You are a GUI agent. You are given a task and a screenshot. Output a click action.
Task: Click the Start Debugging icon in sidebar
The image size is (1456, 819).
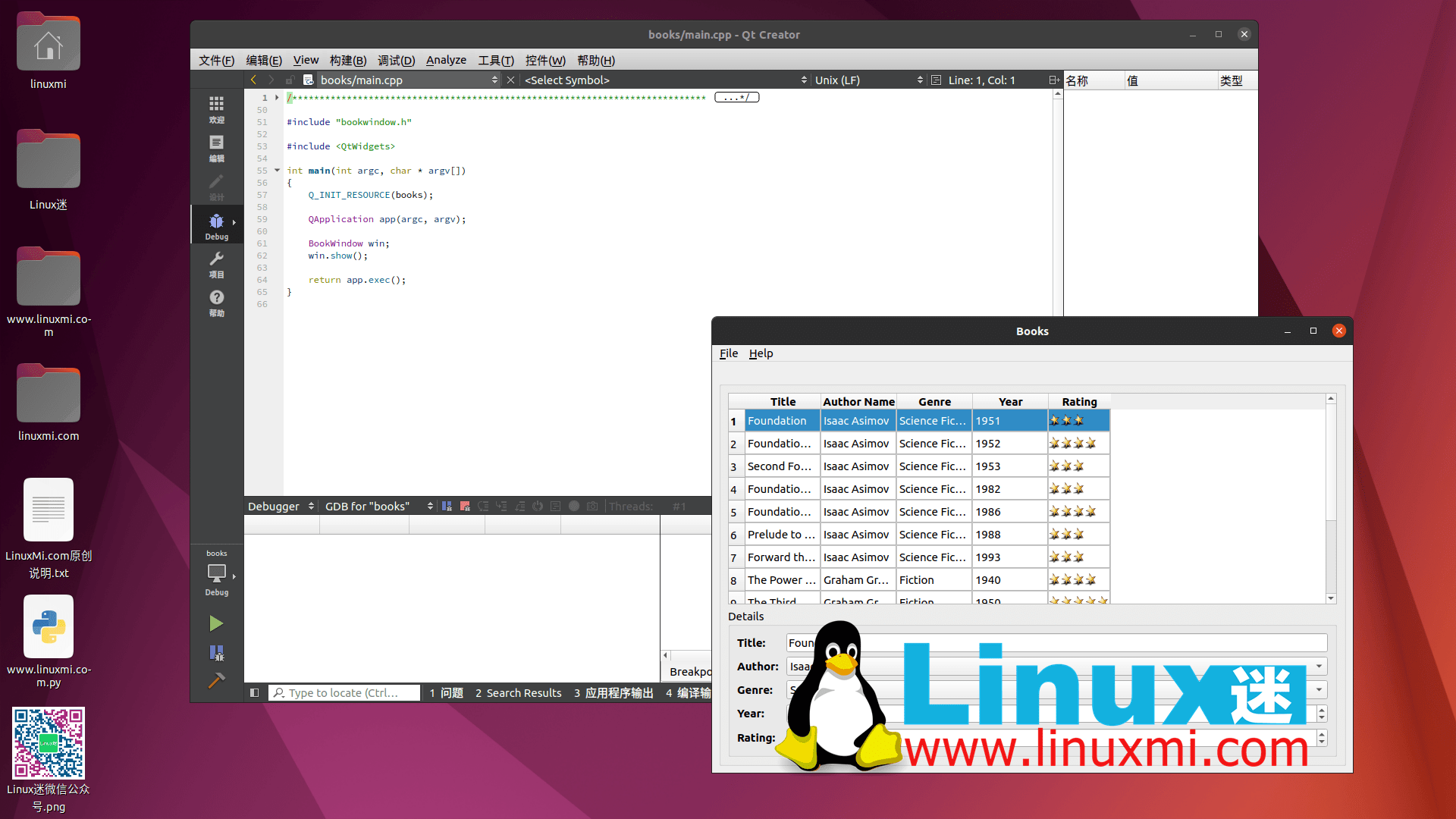[216, 652]
